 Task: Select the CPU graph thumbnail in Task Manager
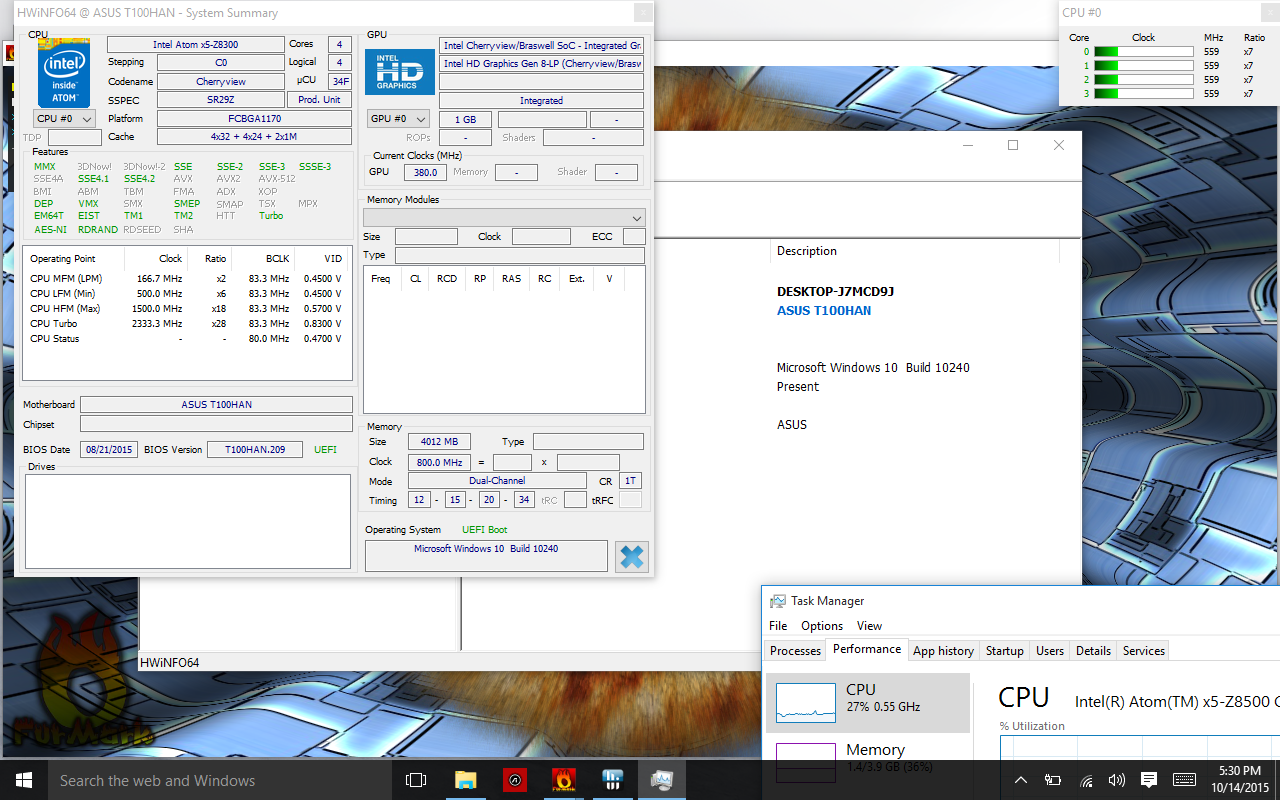[806, 703]
